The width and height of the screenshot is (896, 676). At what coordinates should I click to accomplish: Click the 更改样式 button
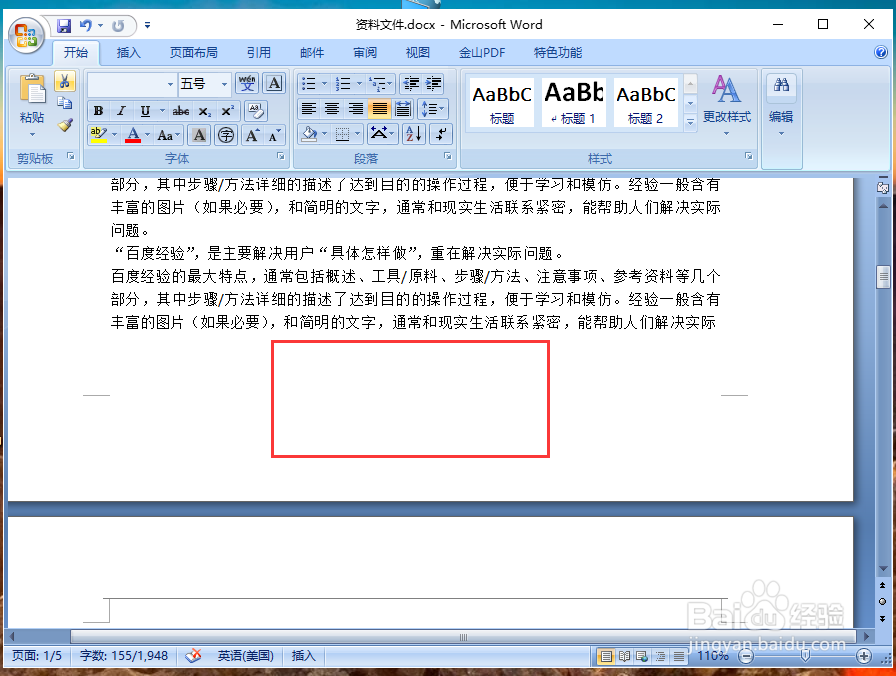[727, 110]
